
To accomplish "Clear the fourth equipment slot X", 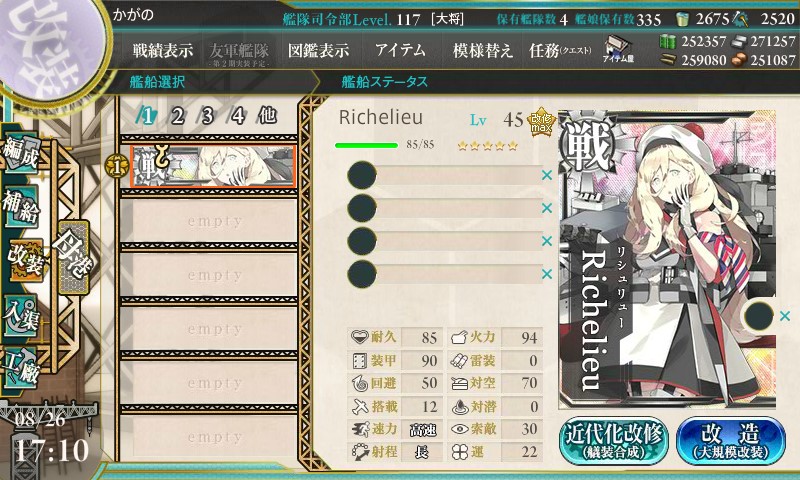I will pyautogui.click(x=547, y=274).
